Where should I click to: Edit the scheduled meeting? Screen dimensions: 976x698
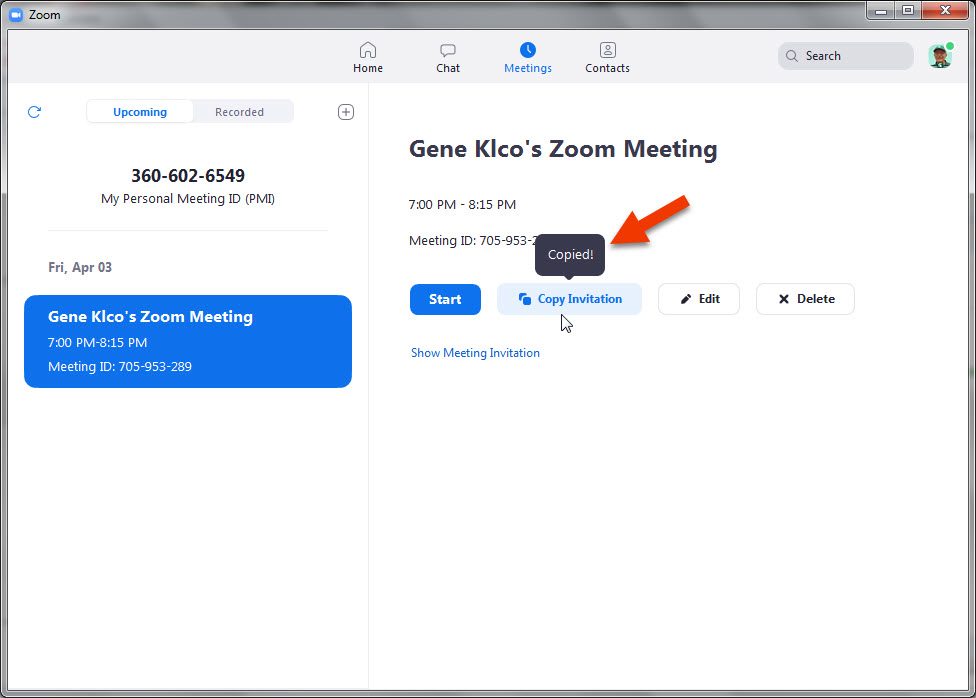[699, 299]
